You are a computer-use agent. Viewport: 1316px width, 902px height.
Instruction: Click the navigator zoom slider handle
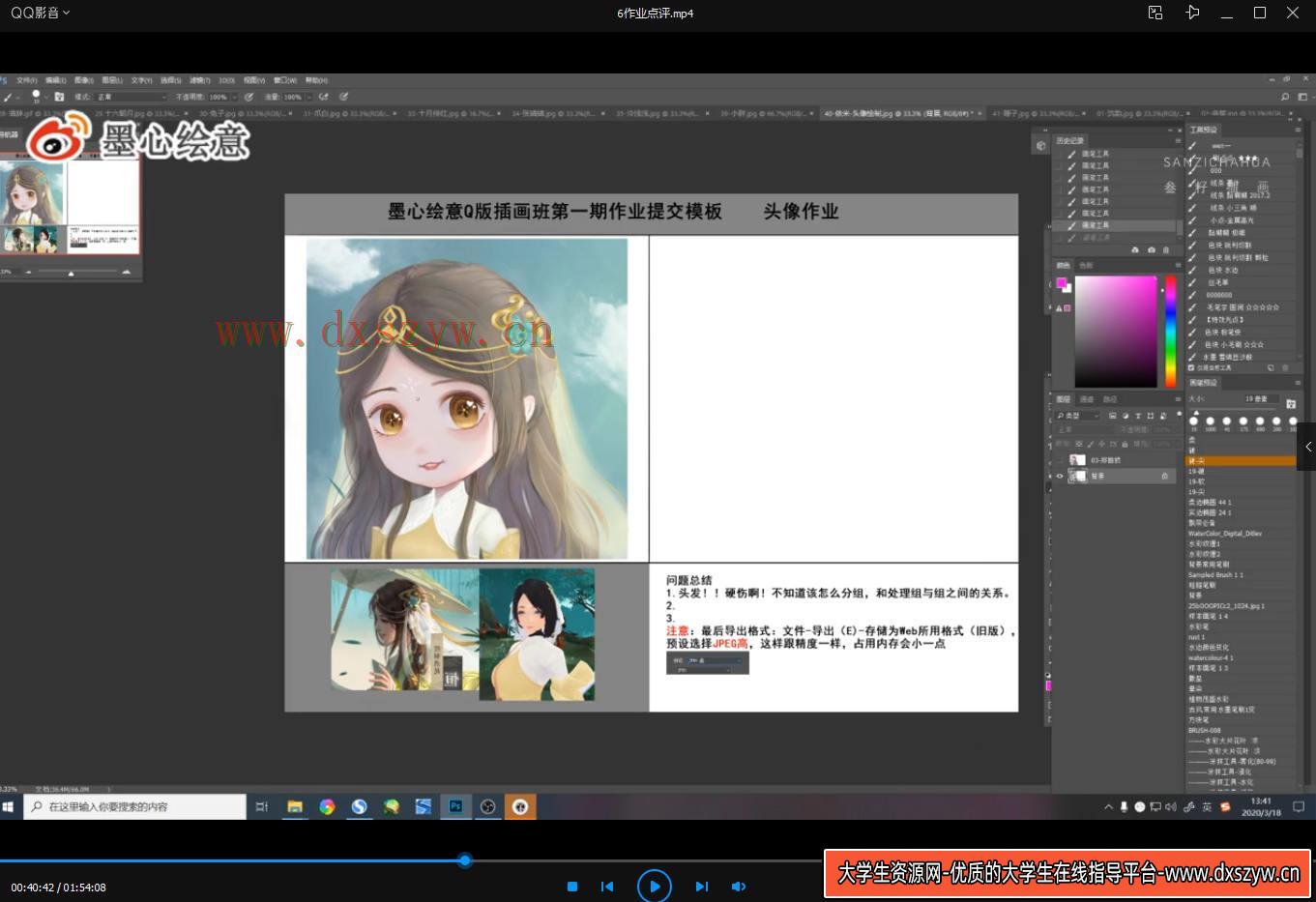pyautogui.click(x=71, y=273)
